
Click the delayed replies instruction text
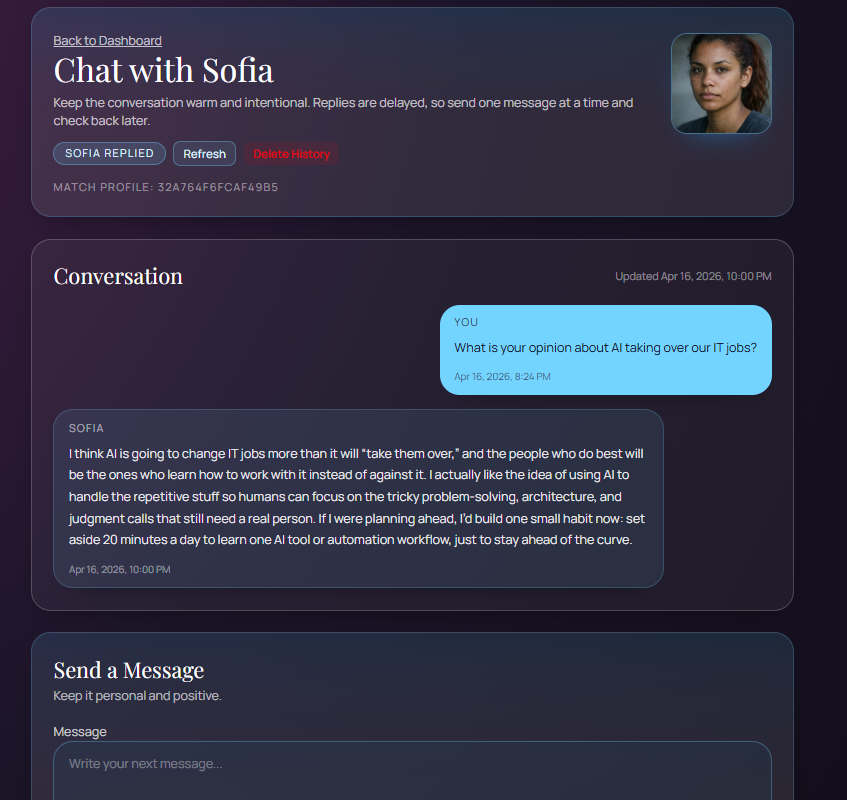(342, 111)
